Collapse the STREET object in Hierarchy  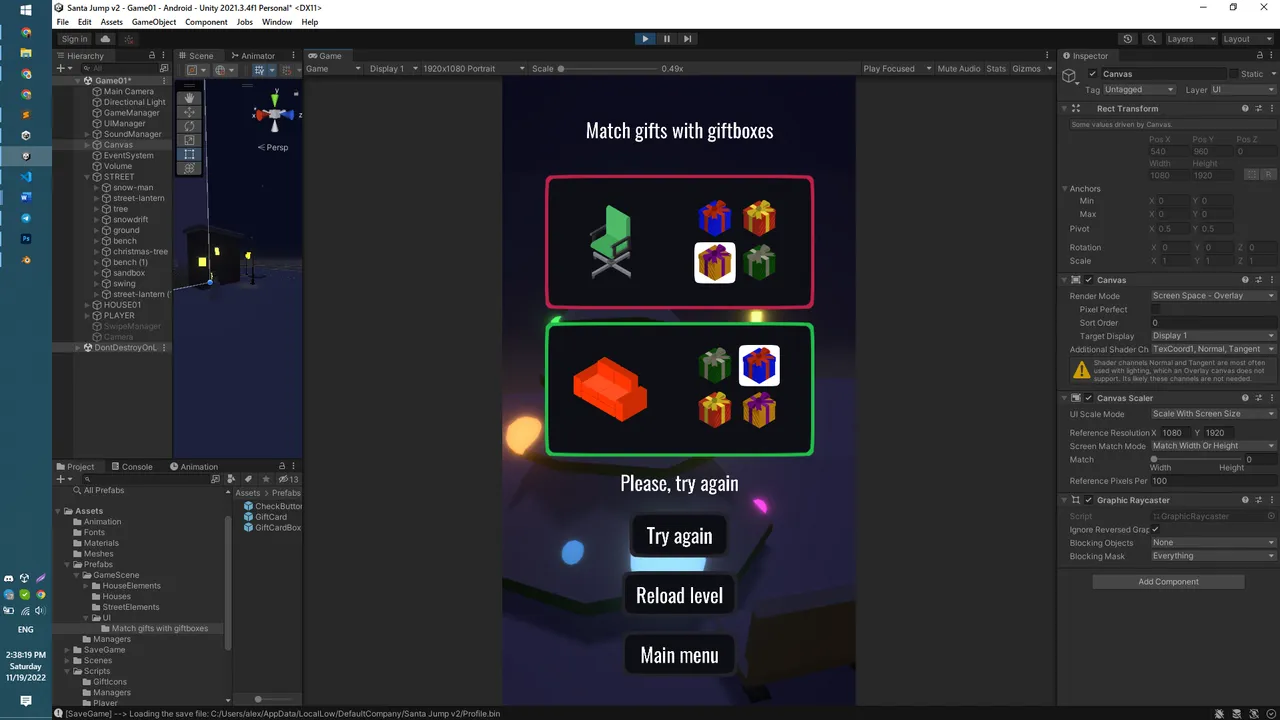click(x=88, y=177)
